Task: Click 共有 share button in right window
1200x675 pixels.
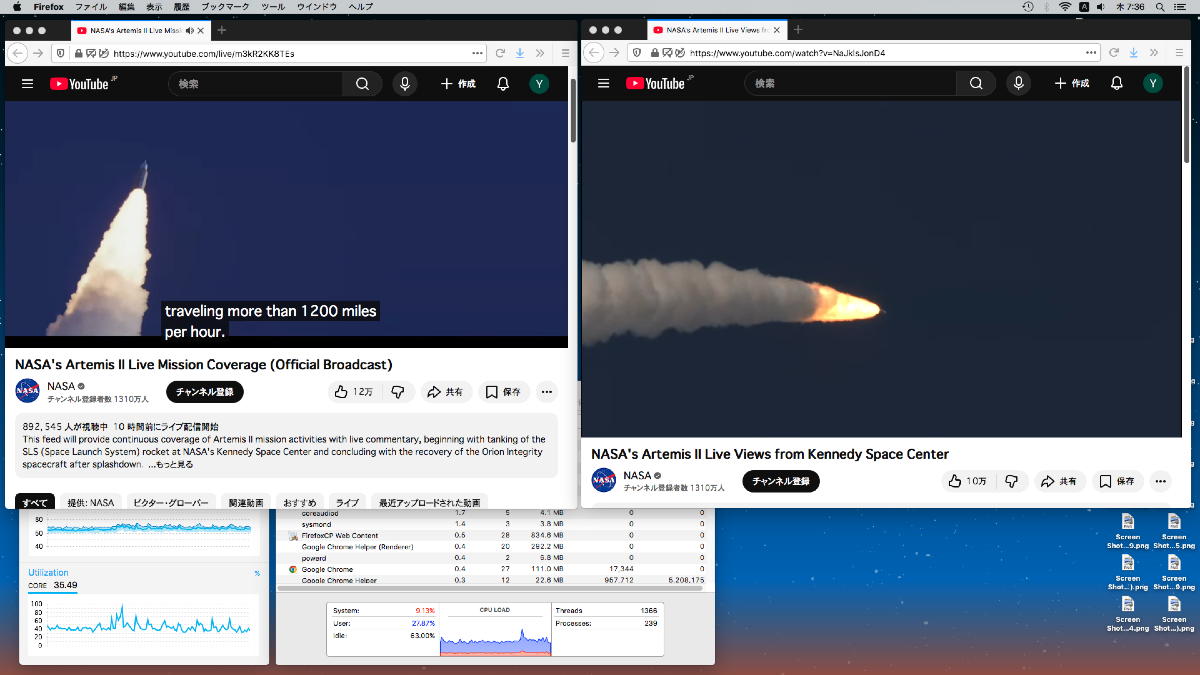Action: tap(1059, 481)
